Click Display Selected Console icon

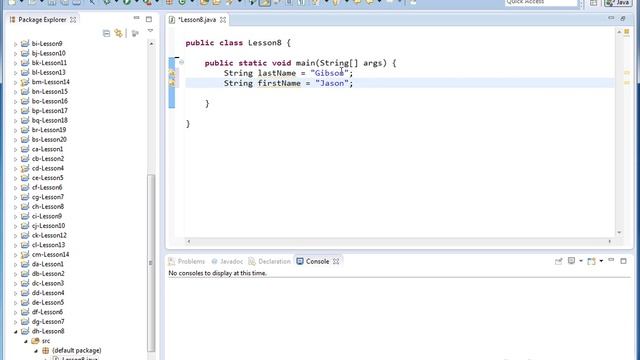[571, 261]
